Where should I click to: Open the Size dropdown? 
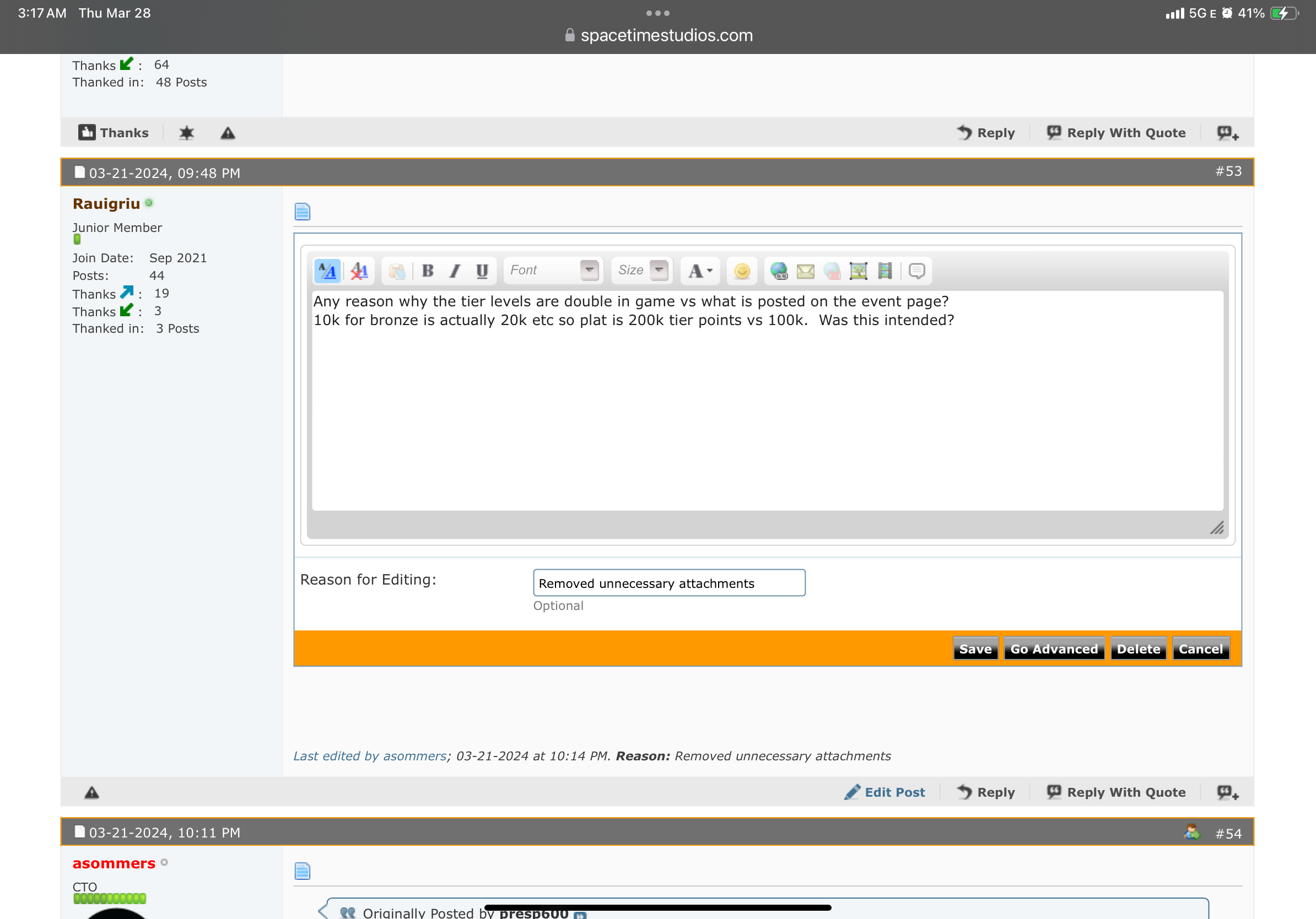pos(642,271)
